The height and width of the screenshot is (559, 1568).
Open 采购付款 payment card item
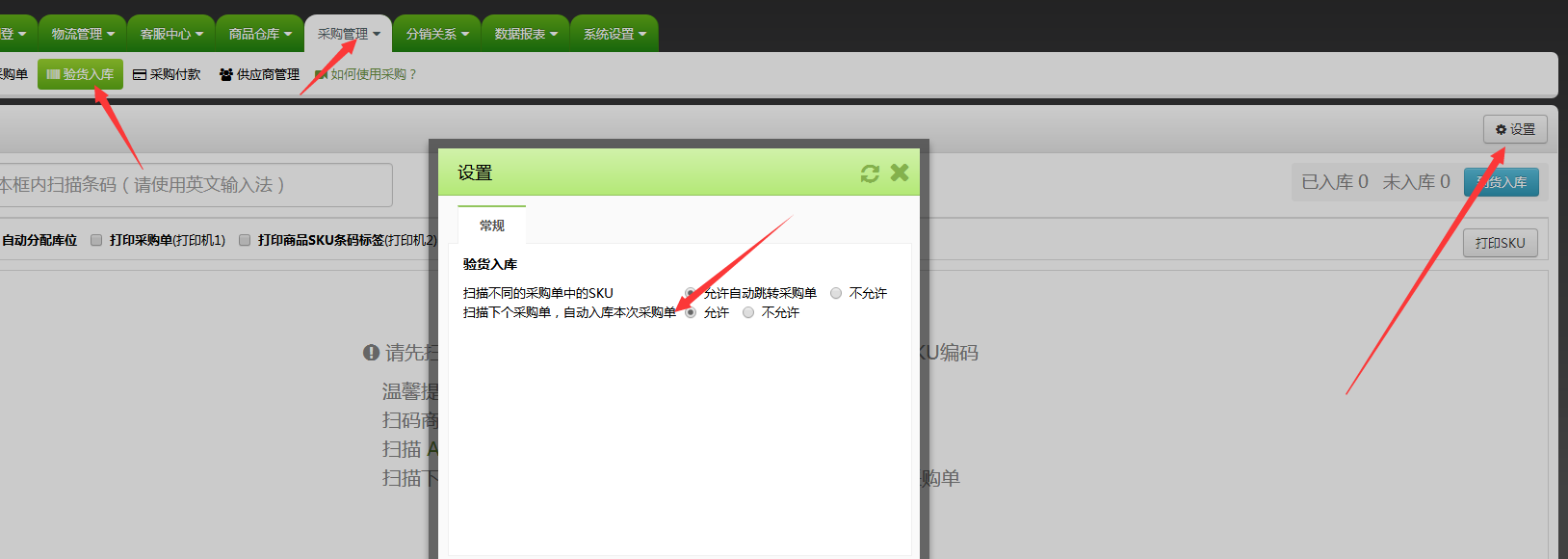pos(167,74)
